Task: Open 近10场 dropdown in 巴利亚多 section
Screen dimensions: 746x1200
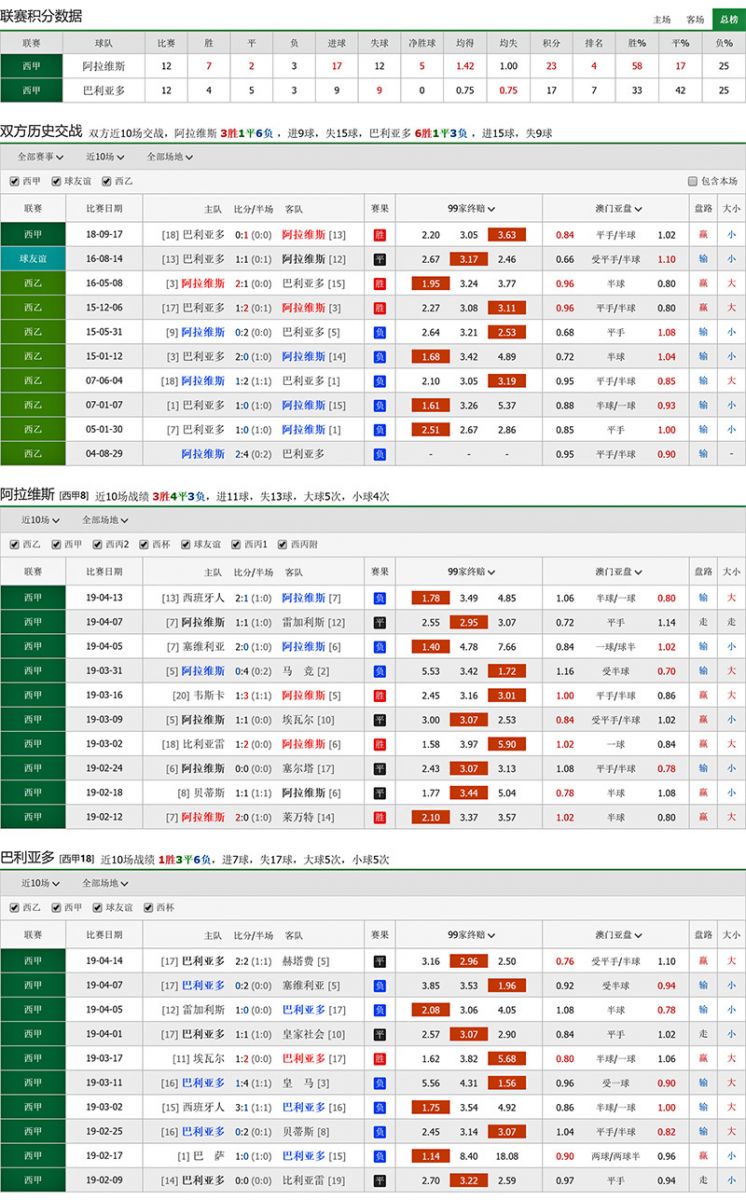Action: [41, 883]
